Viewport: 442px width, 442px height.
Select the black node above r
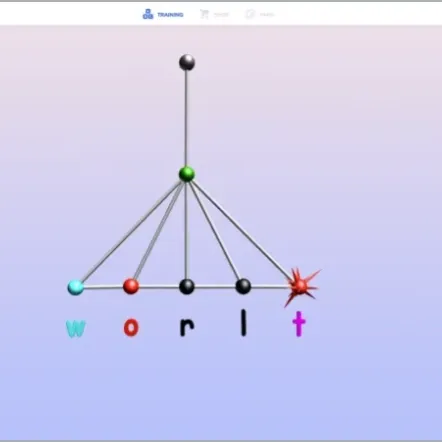coord(187,286)
